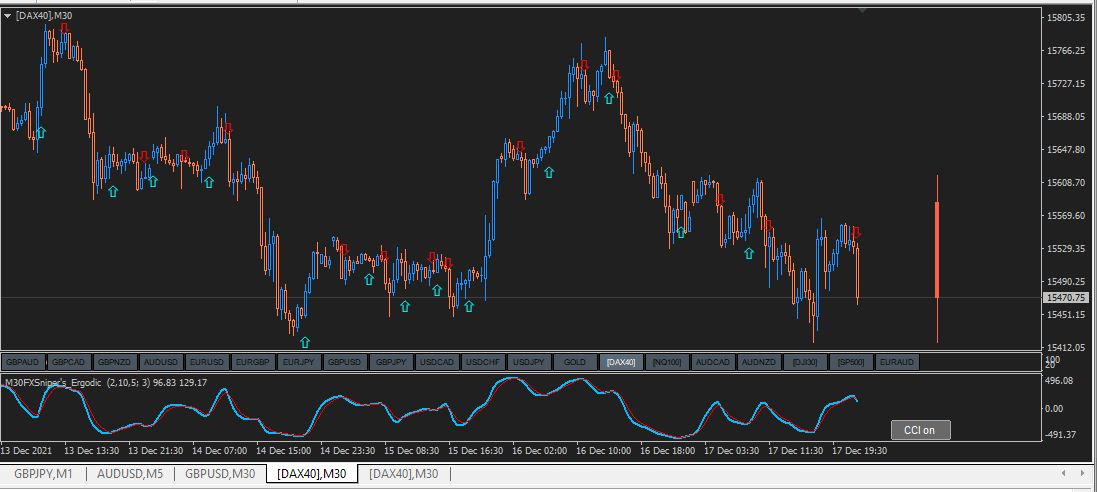The width and height of the screenshot is (1097, 492).
Task: Click price axis value 15451.15
Action: pos(1068,314)
